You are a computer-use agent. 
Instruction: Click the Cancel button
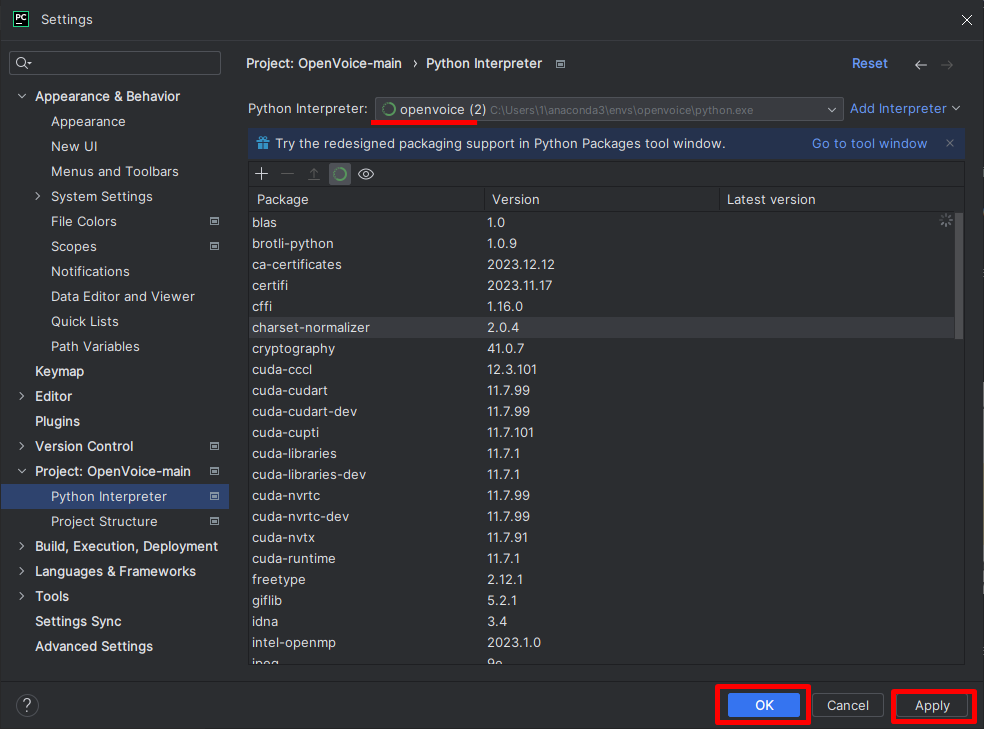tap(848, 705)
